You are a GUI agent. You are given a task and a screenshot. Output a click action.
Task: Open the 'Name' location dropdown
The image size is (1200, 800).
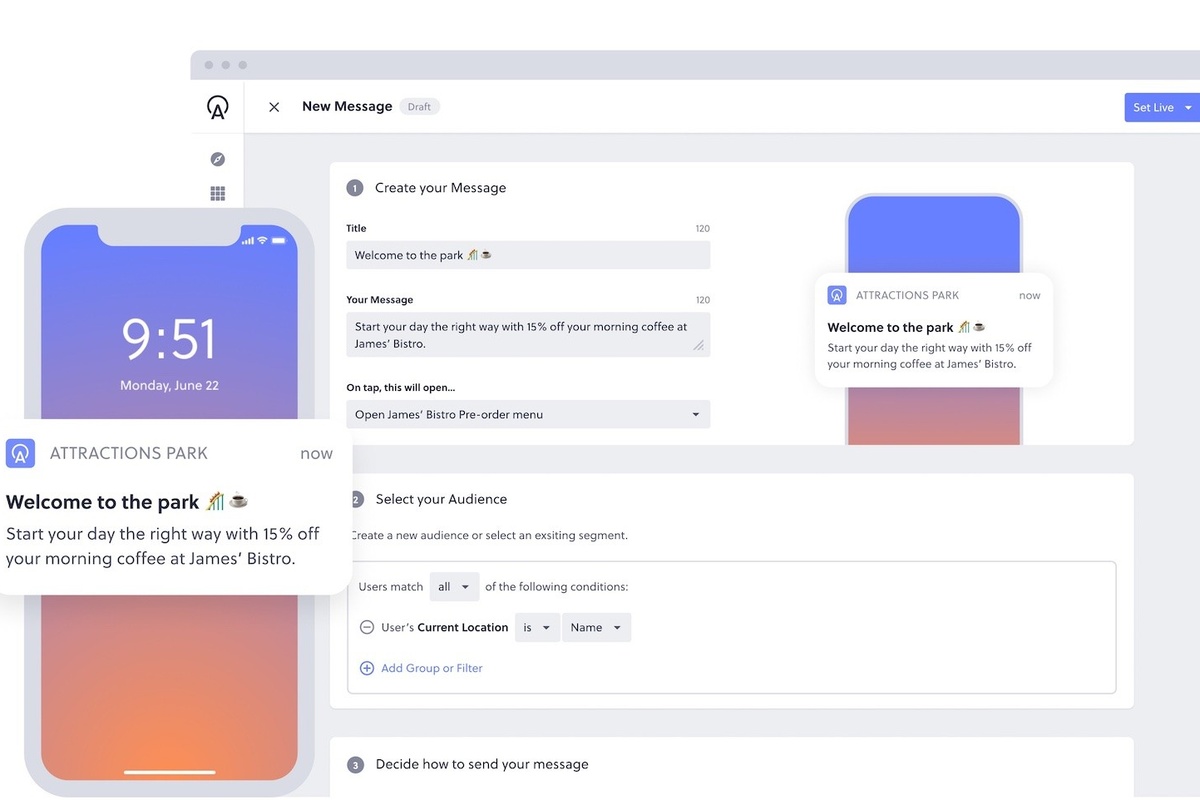[596, 628]
